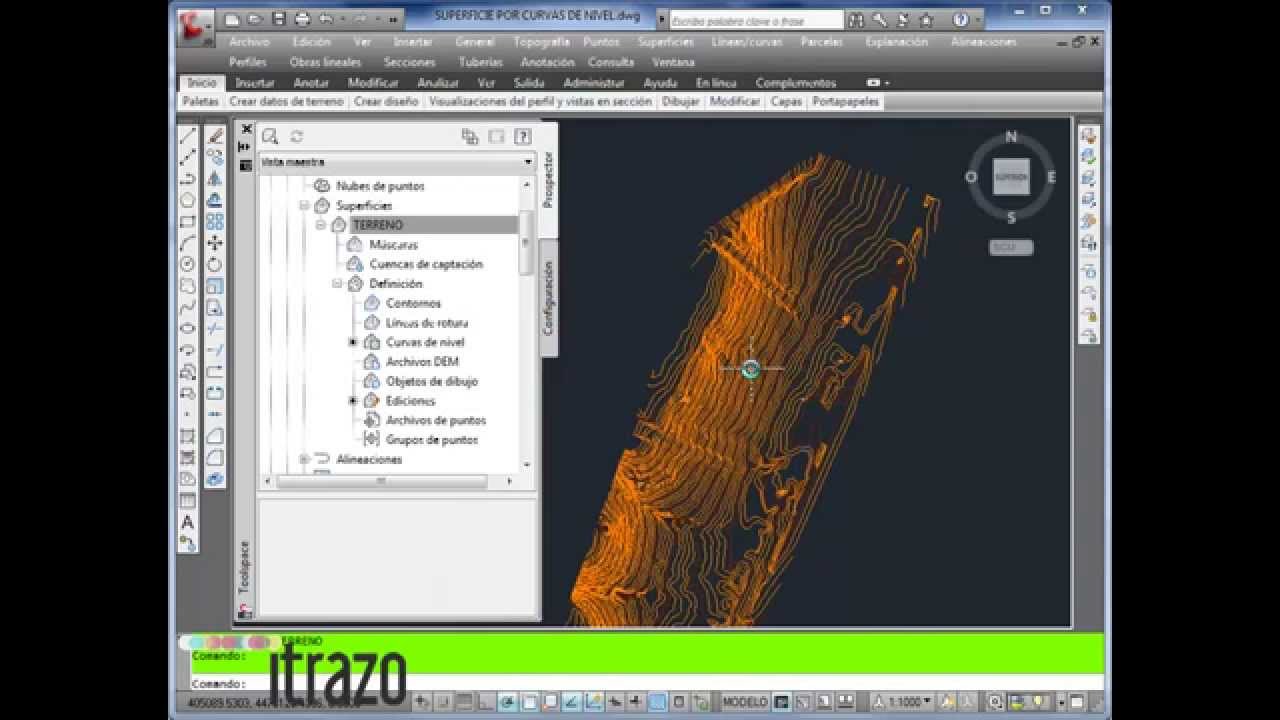The width and height of the screenshot is (1280, 720).
Task: Click the favorites star icon in title bar
Action: coord(926,20)
